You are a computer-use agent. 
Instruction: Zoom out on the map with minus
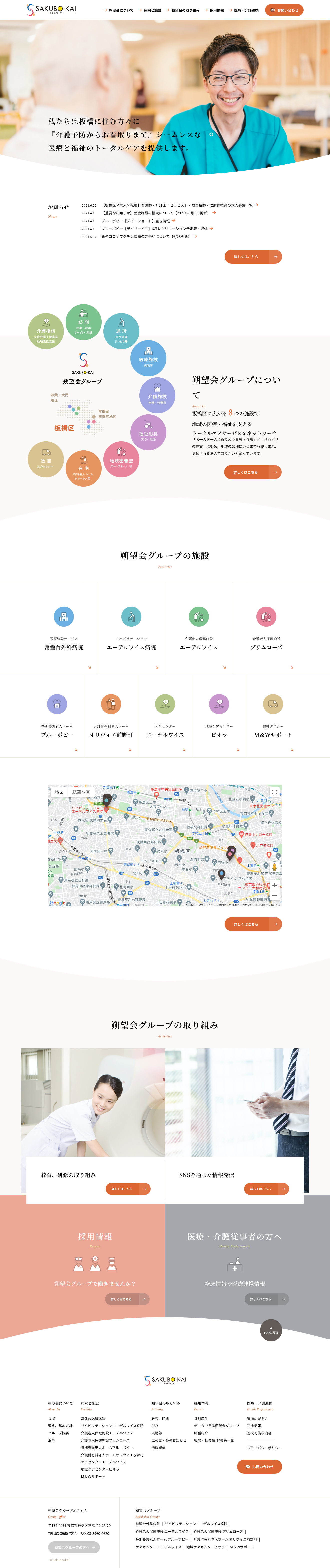(x=274, y=895)
